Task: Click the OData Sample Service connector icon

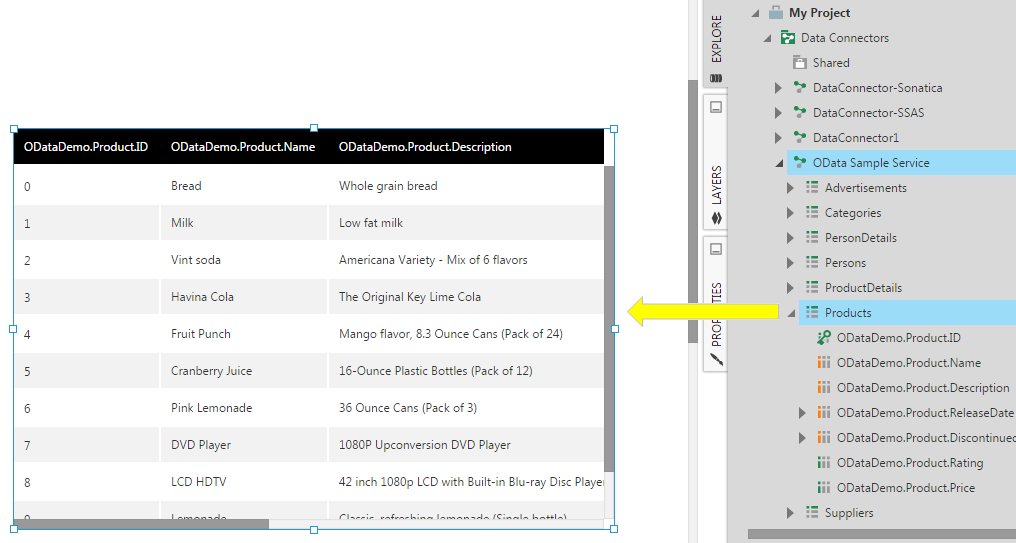Action: pyautogui.click(x=800, y=163)
